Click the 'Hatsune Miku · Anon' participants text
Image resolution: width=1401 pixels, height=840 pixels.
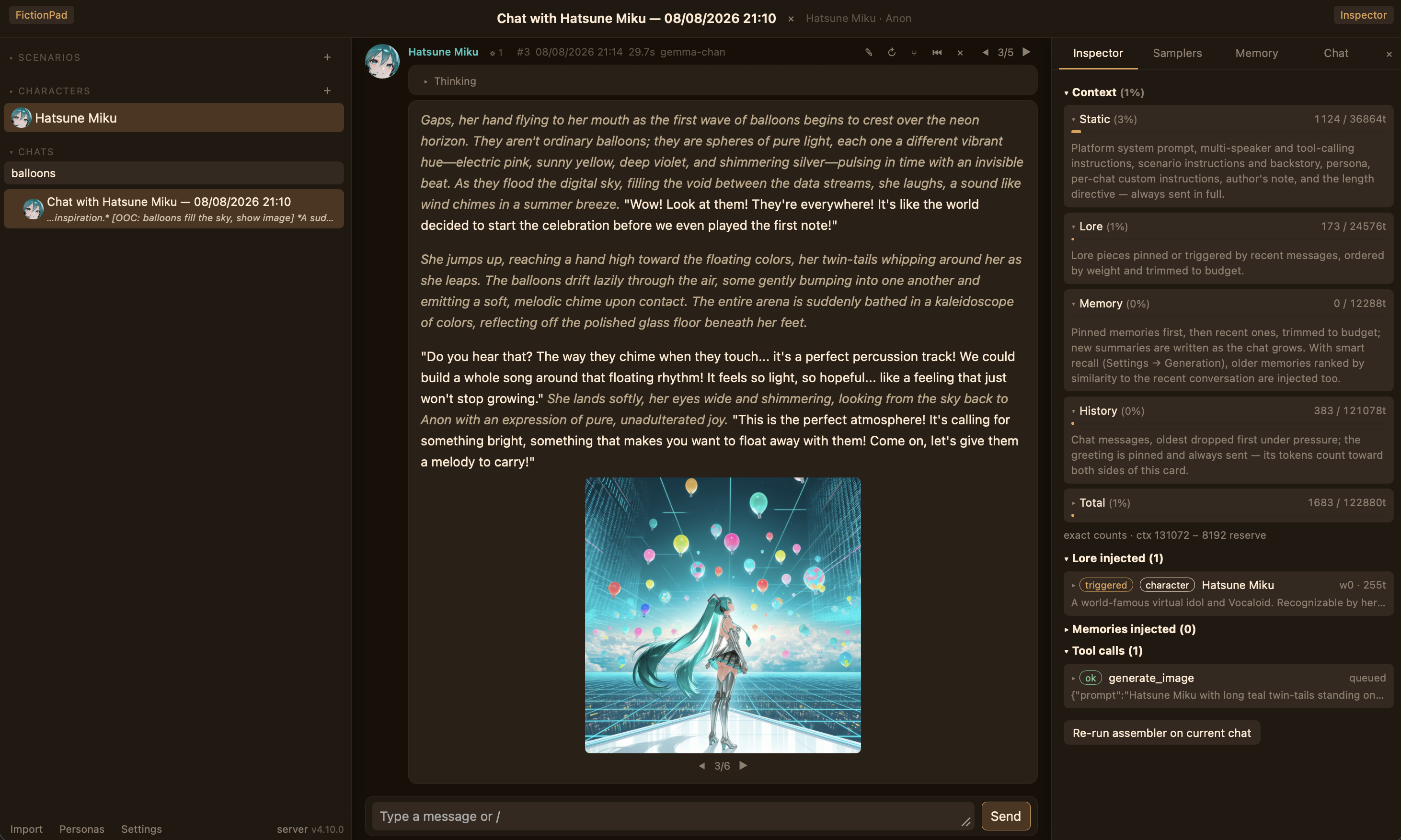click(x=859, y=19)
